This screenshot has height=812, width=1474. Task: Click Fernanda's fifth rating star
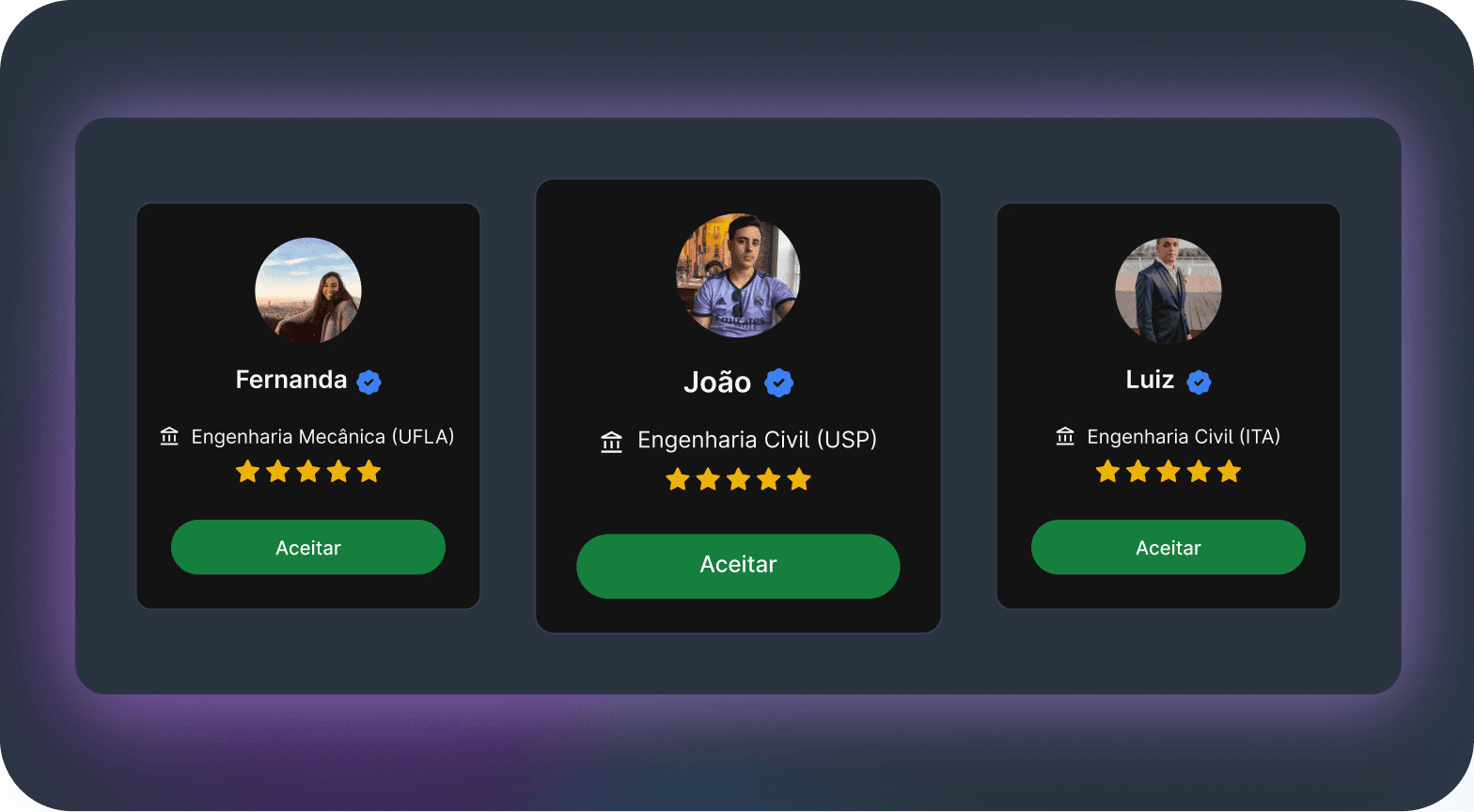pyautogui.click(x=369, y=471)
